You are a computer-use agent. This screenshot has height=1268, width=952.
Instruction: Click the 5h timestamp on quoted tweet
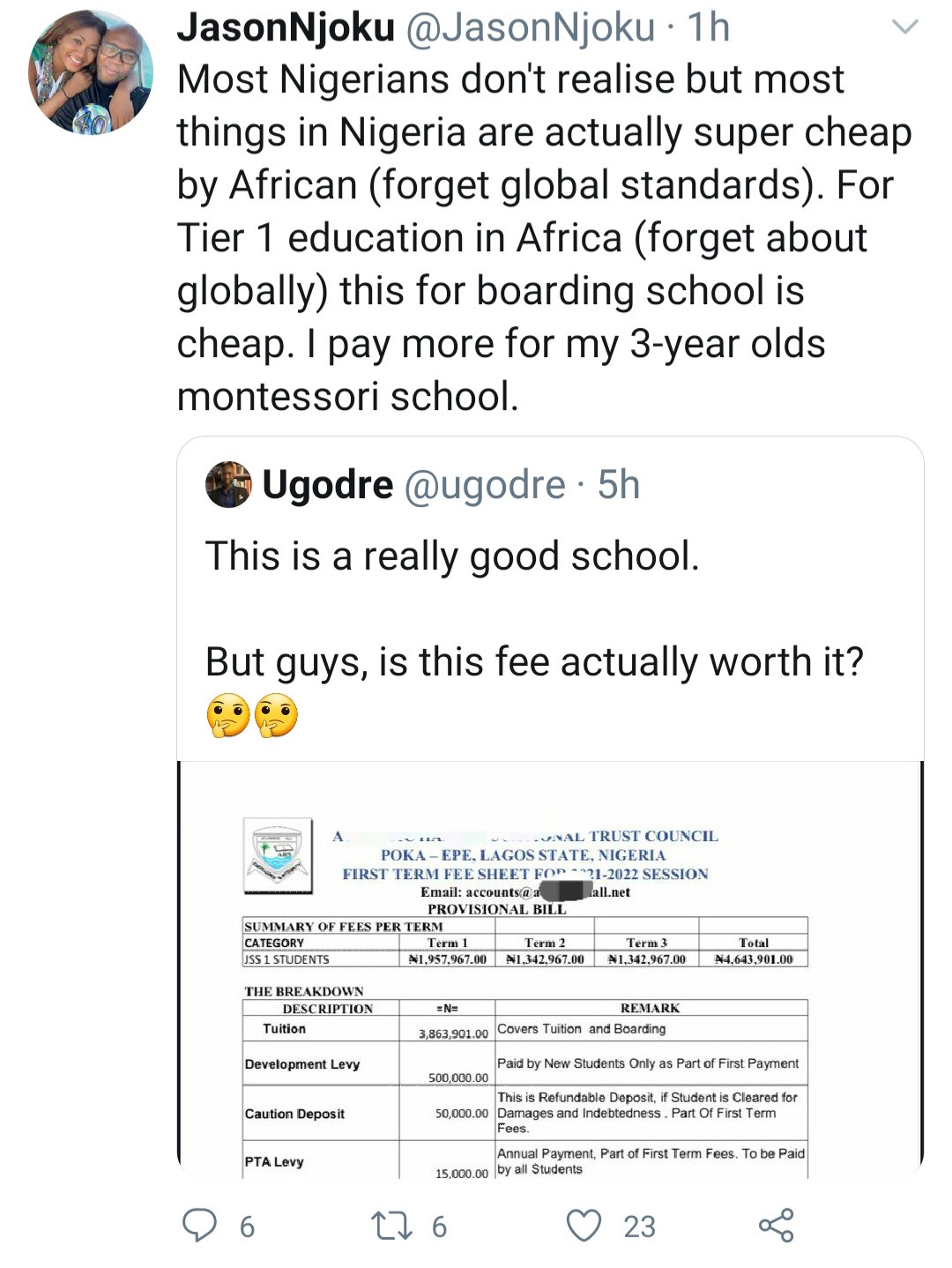tap(618, 484)
